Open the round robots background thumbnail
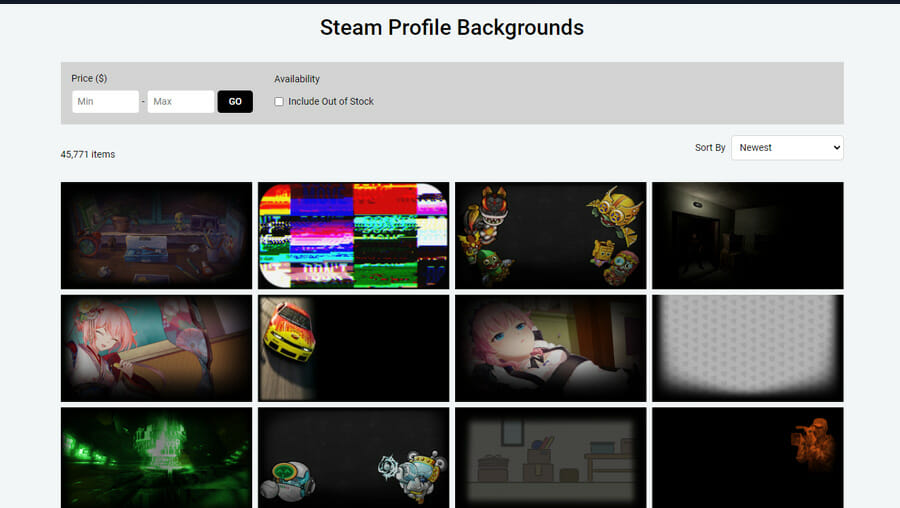This screenshot has height=508, width=900. coord(354,458)
